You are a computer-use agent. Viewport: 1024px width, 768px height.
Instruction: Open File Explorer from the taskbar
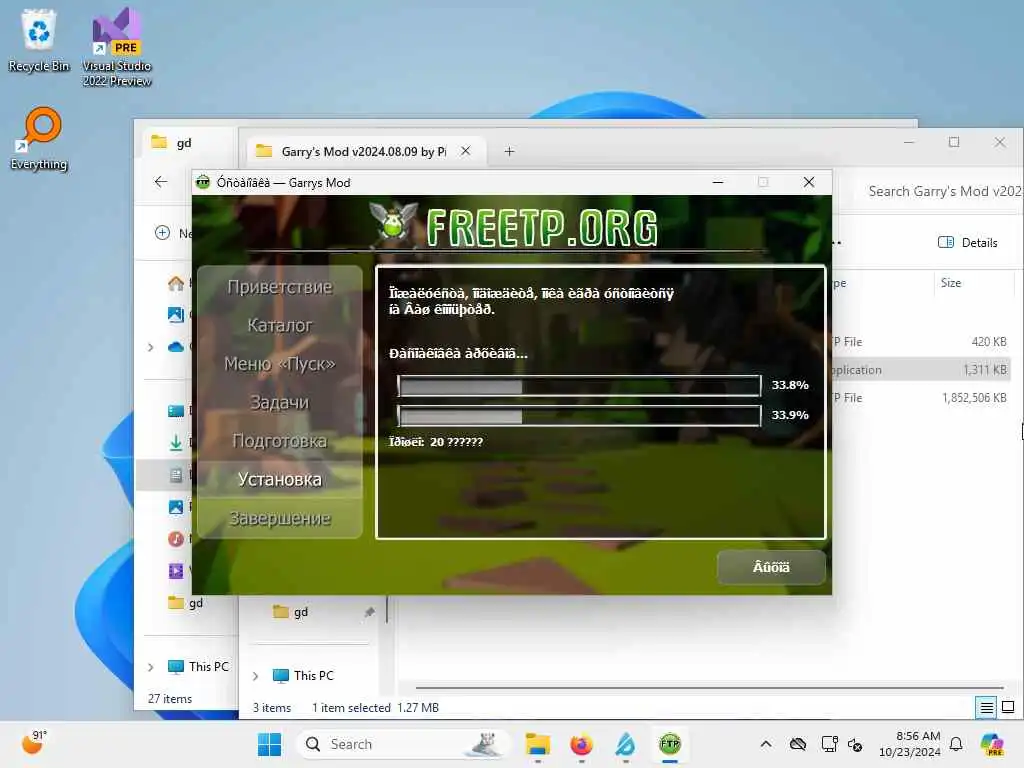pos(537,744)
